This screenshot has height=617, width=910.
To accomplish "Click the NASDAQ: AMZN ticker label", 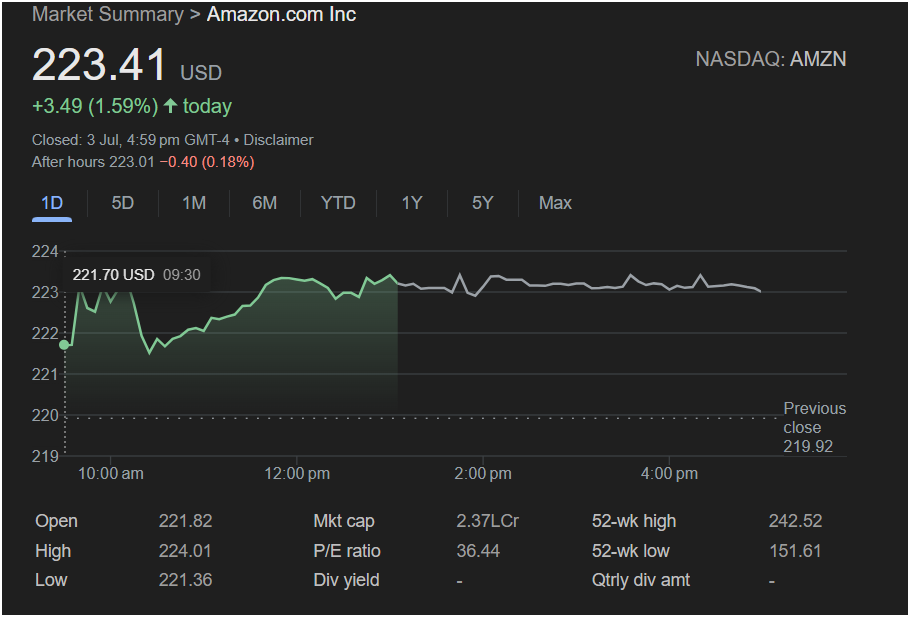I will tap(771, 59).
